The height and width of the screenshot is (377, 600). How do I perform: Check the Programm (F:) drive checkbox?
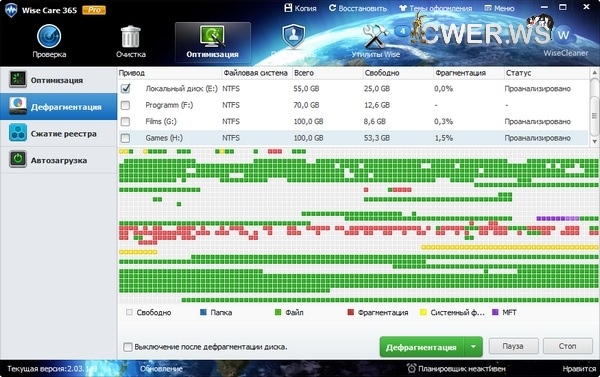coord(125,105)
